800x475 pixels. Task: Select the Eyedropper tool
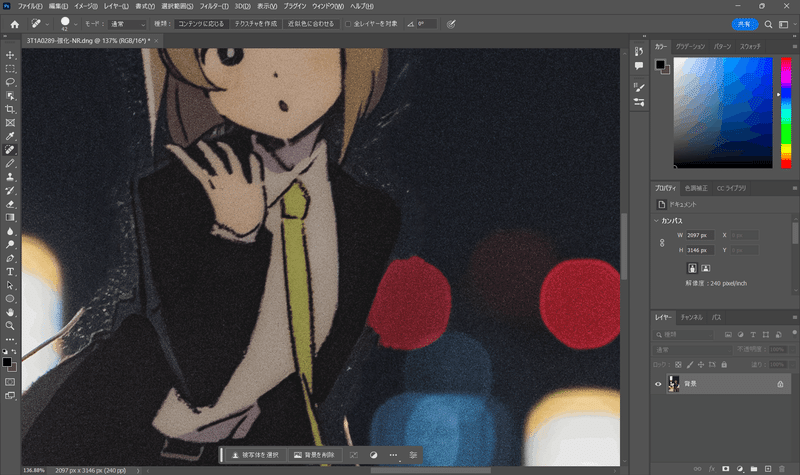point(10,136)
